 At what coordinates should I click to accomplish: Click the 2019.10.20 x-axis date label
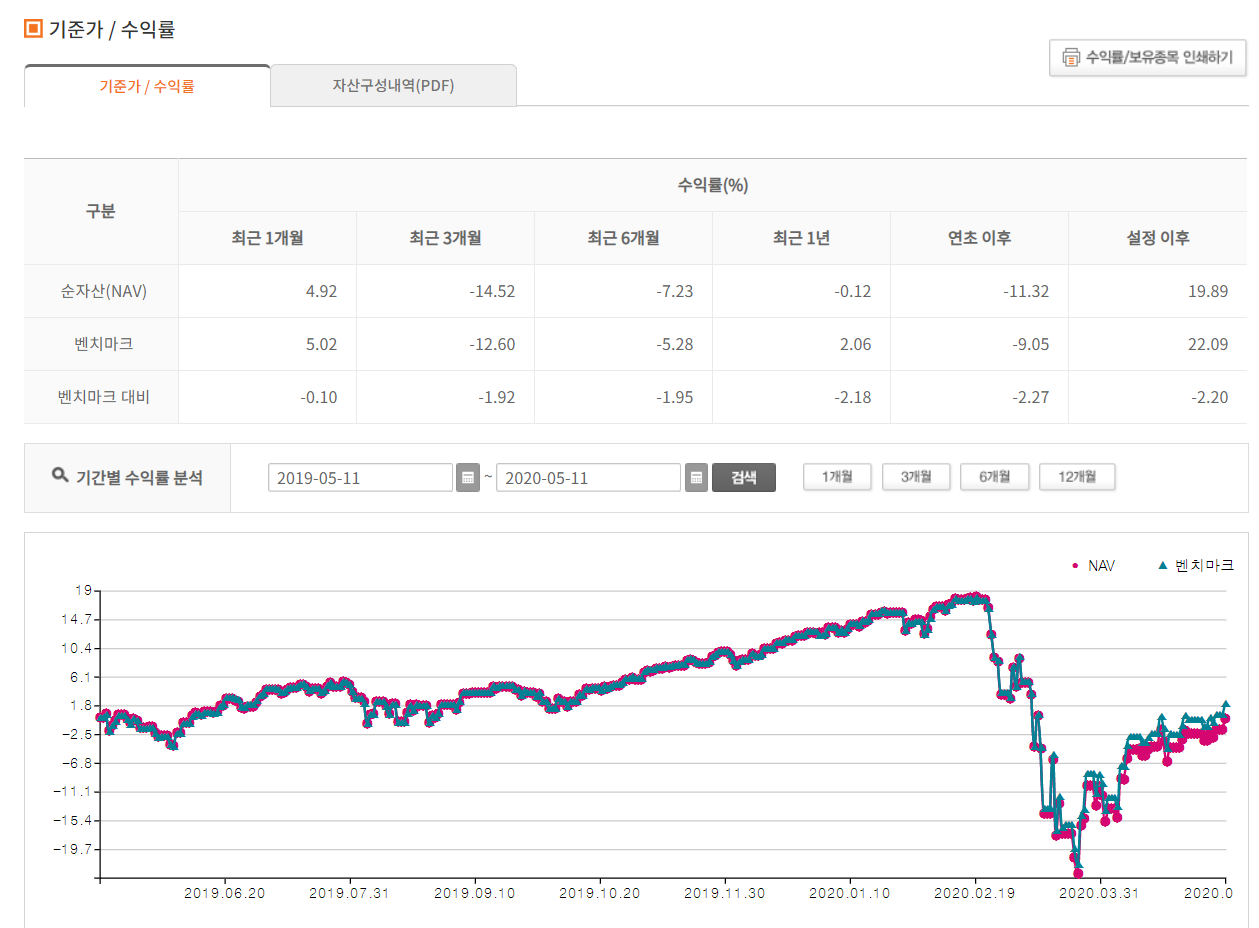coord(599,894)
